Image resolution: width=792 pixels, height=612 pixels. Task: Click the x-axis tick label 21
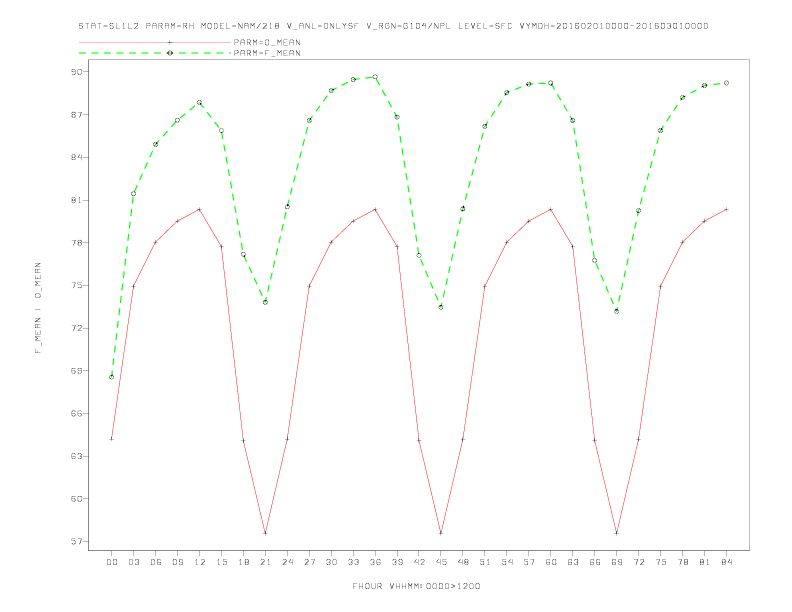(x=266, y=562)
